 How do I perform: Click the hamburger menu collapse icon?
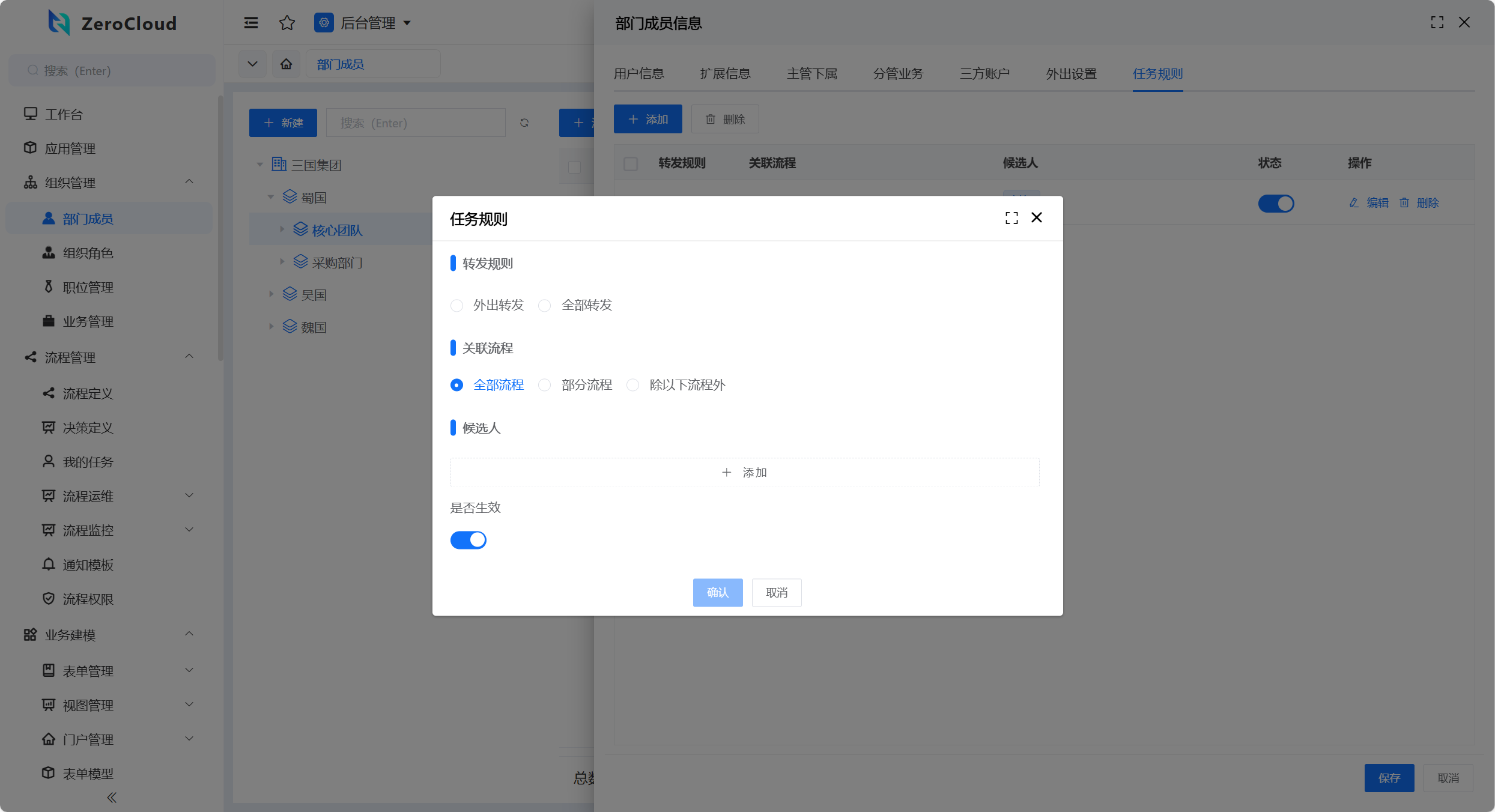251,23
